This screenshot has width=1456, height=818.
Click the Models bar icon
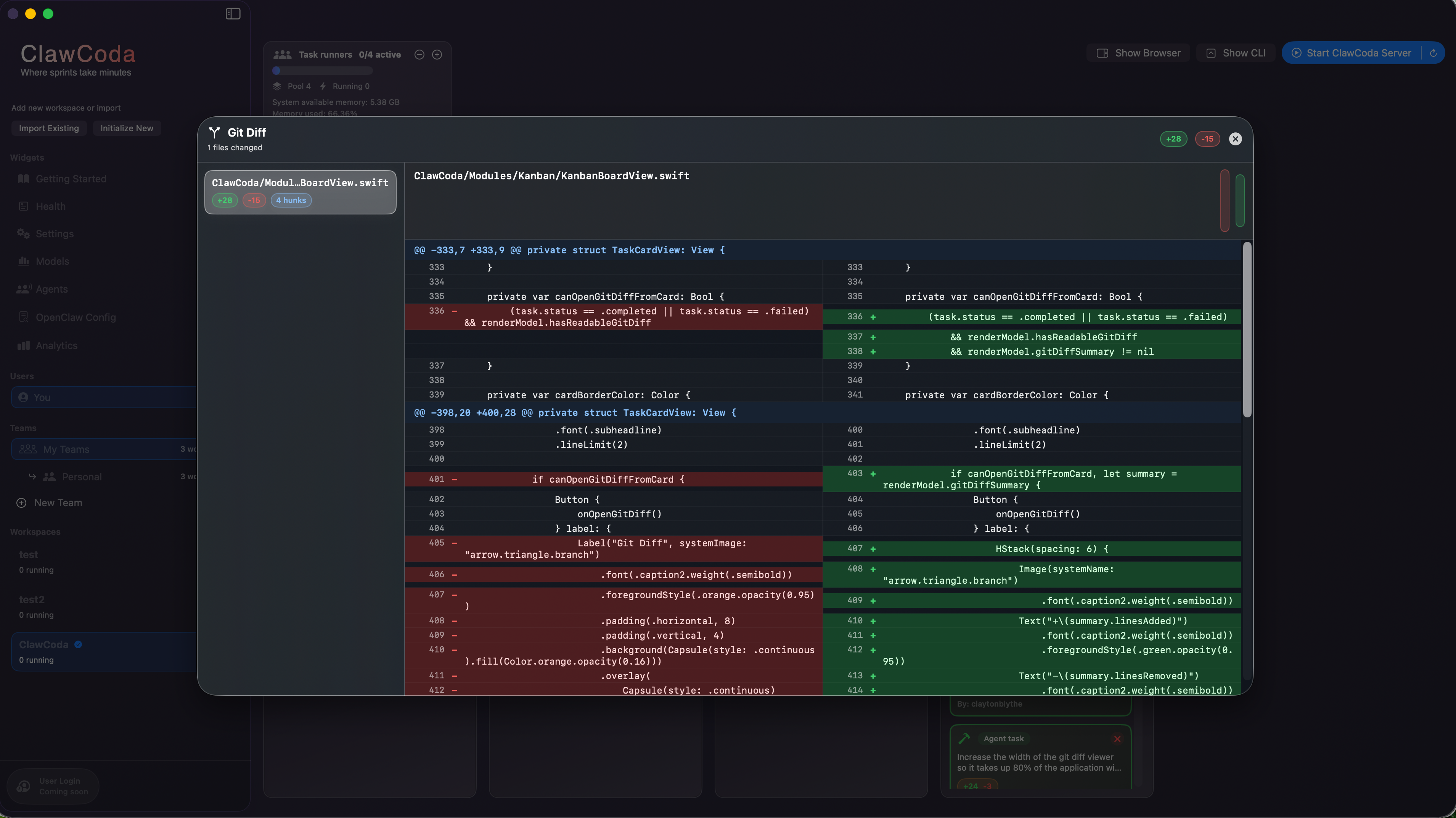click(23, 261)
